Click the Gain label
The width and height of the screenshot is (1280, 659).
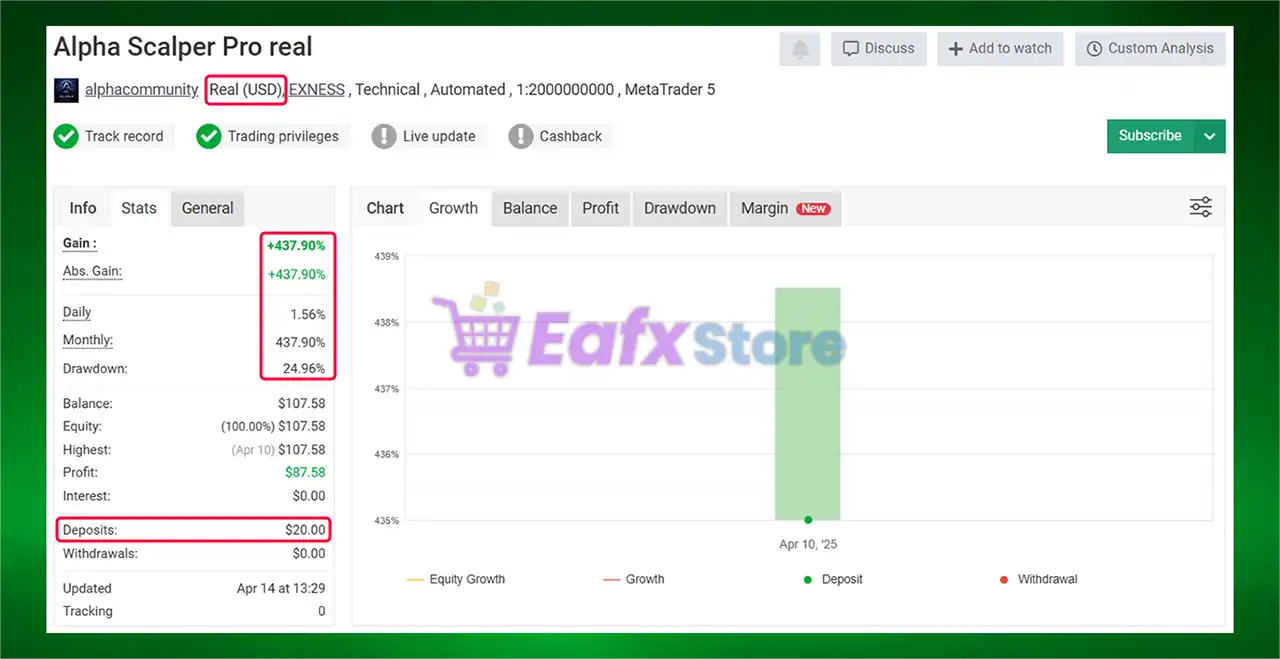(80, 243)
